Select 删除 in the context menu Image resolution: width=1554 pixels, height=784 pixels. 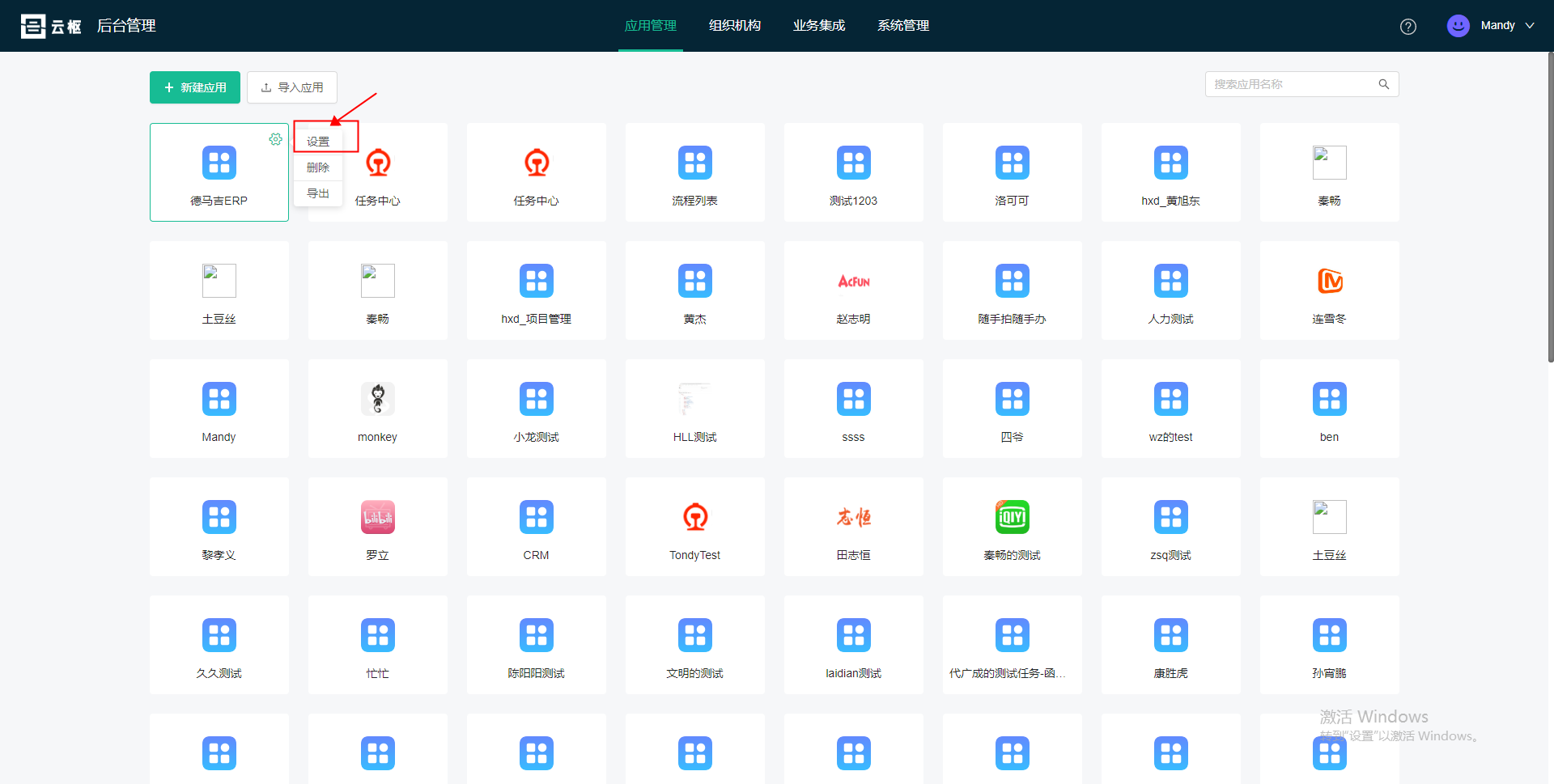pos(318,167)
